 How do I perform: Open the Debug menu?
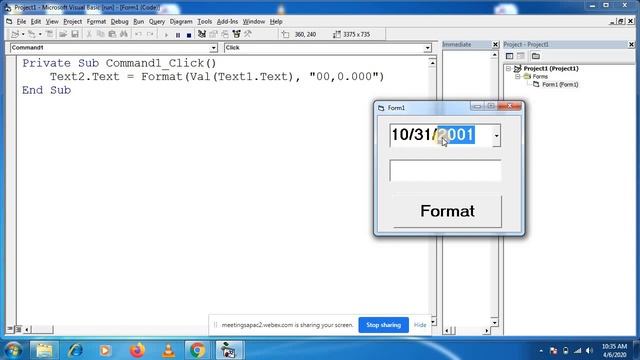tap(120, 22)
